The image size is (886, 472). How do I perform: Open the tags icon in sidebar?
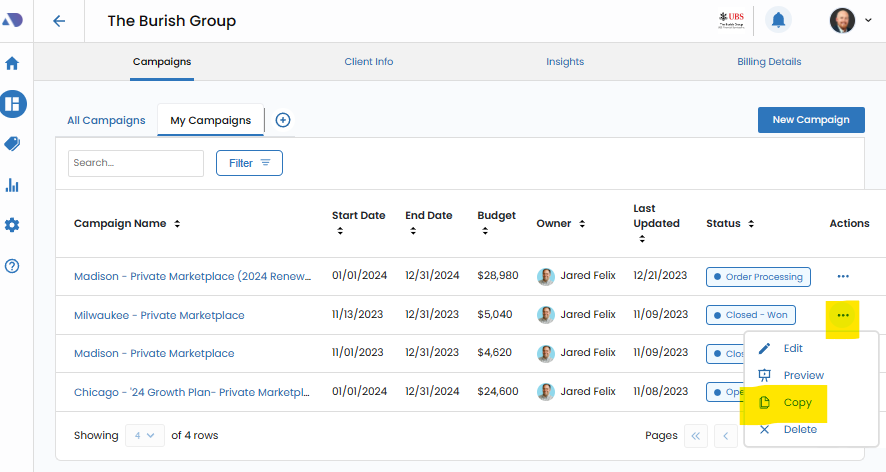pyautogui.click(x=13, y=144)
